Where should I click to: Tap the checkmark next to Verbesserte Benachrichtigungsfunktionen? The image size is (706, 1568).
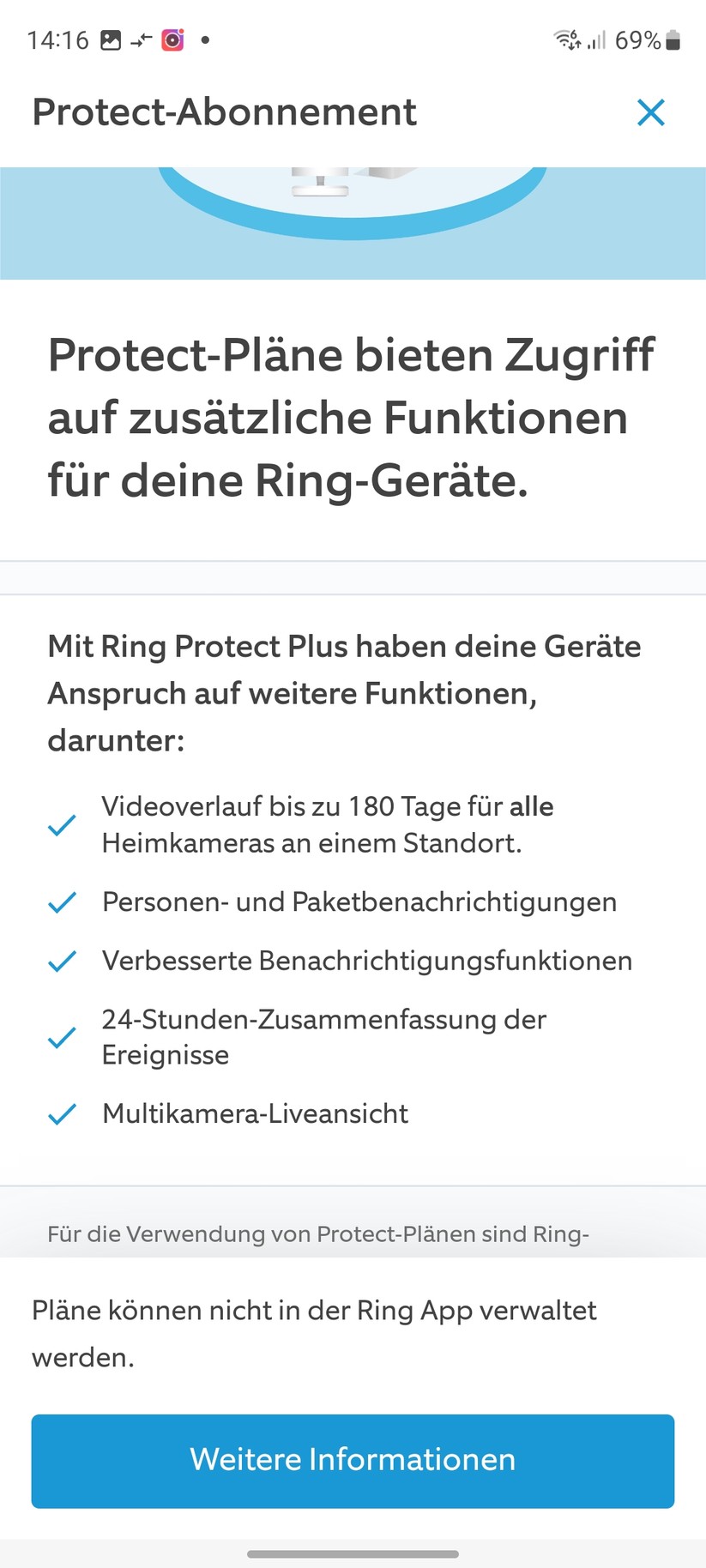point(61,962)
